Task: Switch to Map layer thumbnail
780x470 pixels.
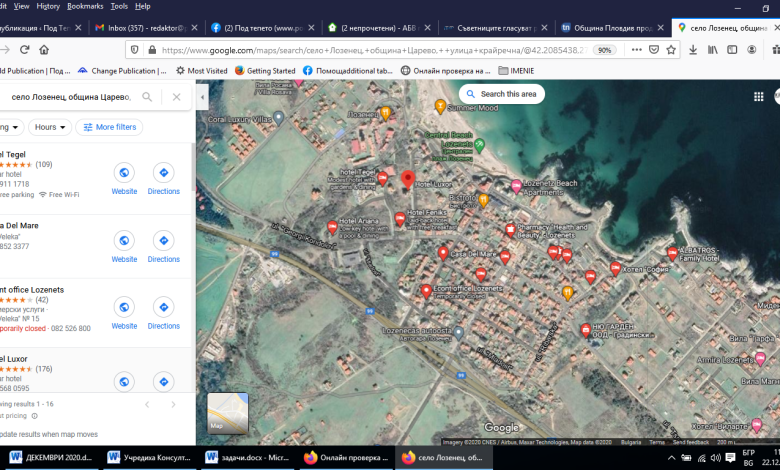Action: (x=228, y=413)
